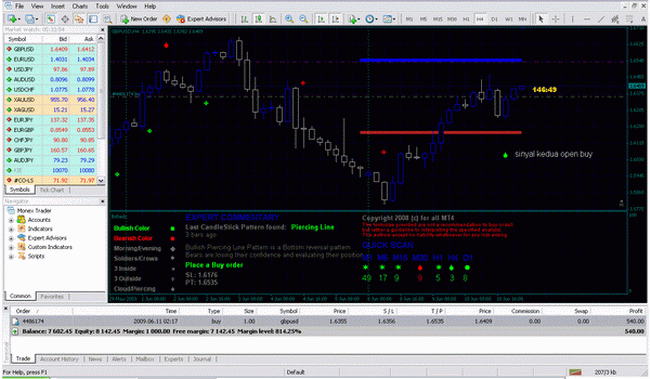This screenshot has width=650, height=379.
Task: Select the Trendline drawing tool
Action: [601, 19]
